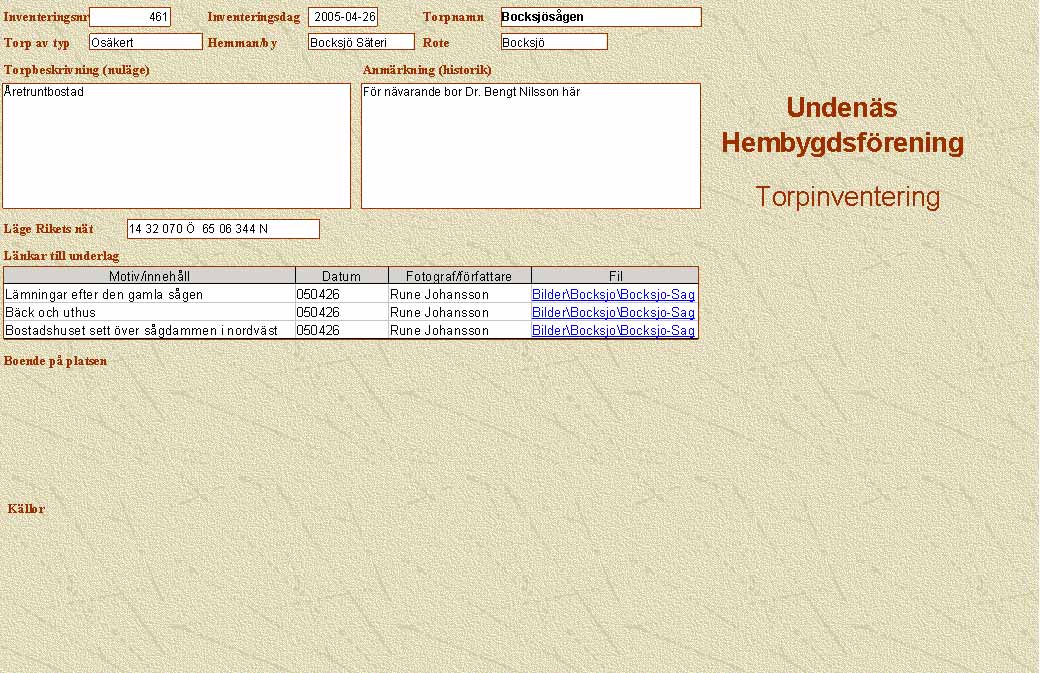This screenshot has height=673, width=1040.
Task: Click inside the Anmärkning historik text area
Action: coord(530,145)
